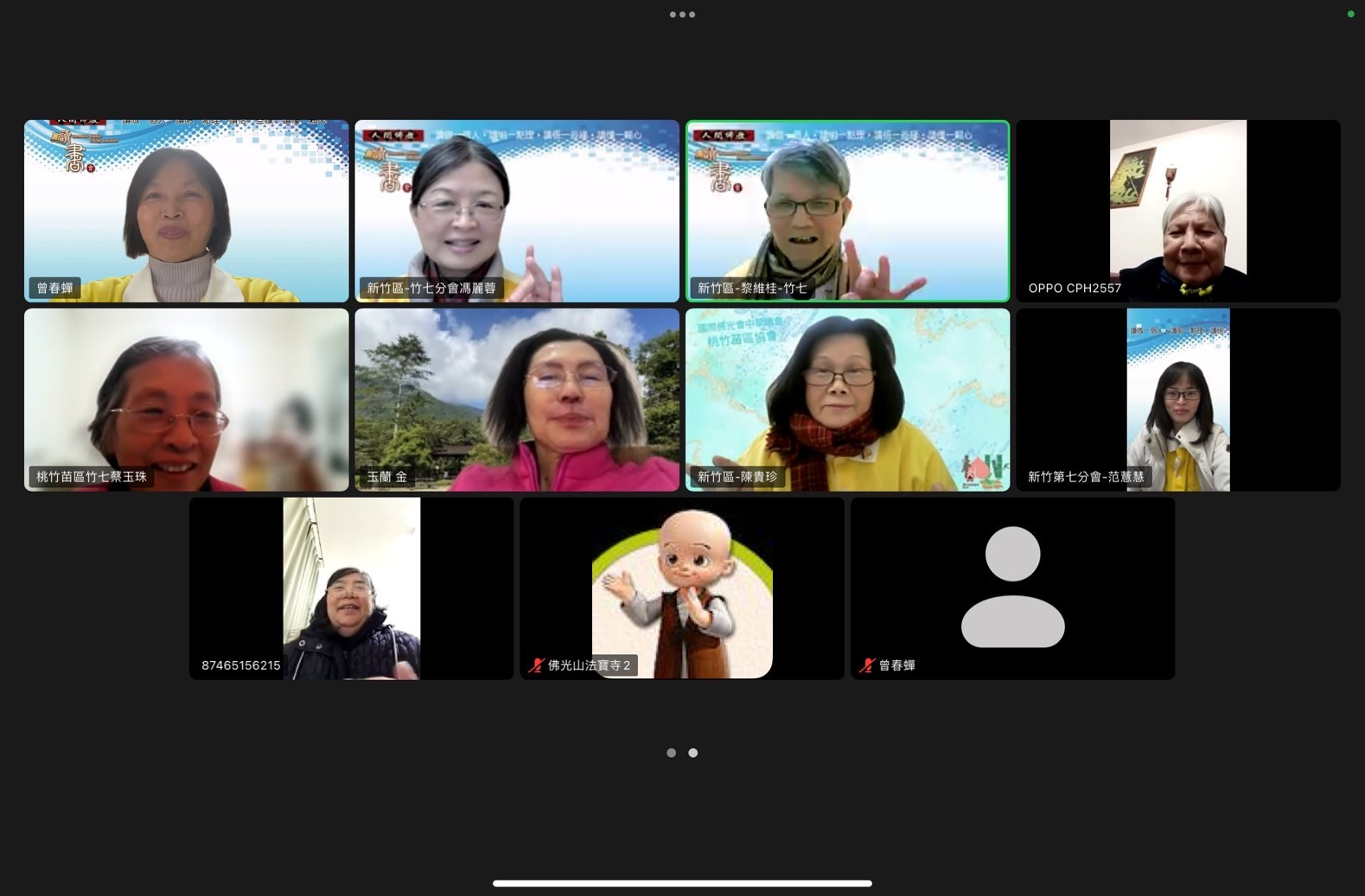This screenshot has width=1365, height=896.
Task: Select the 新竹區-陳貴珍 video tile
Action: point(847,399)
